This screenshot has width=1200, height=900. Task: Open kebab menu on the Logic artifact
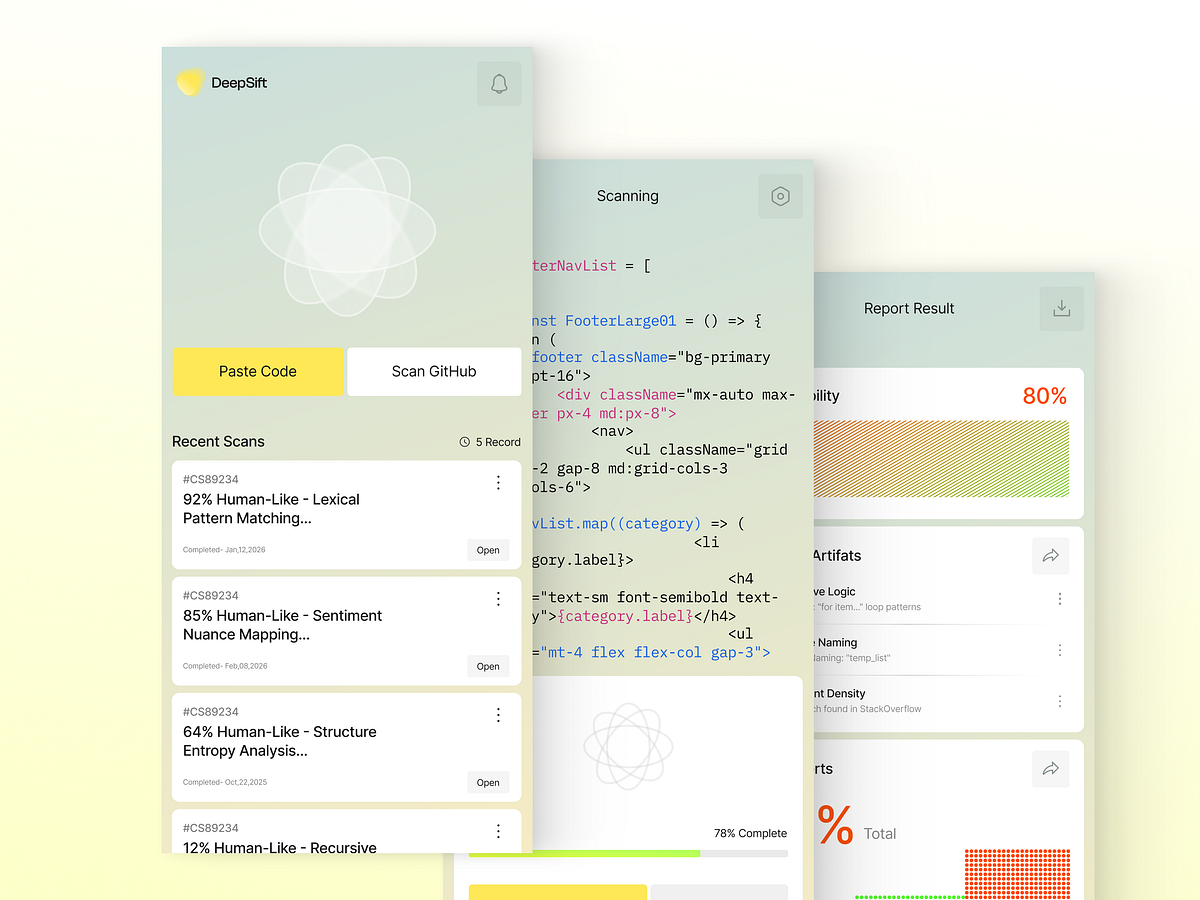point(1060,598)
